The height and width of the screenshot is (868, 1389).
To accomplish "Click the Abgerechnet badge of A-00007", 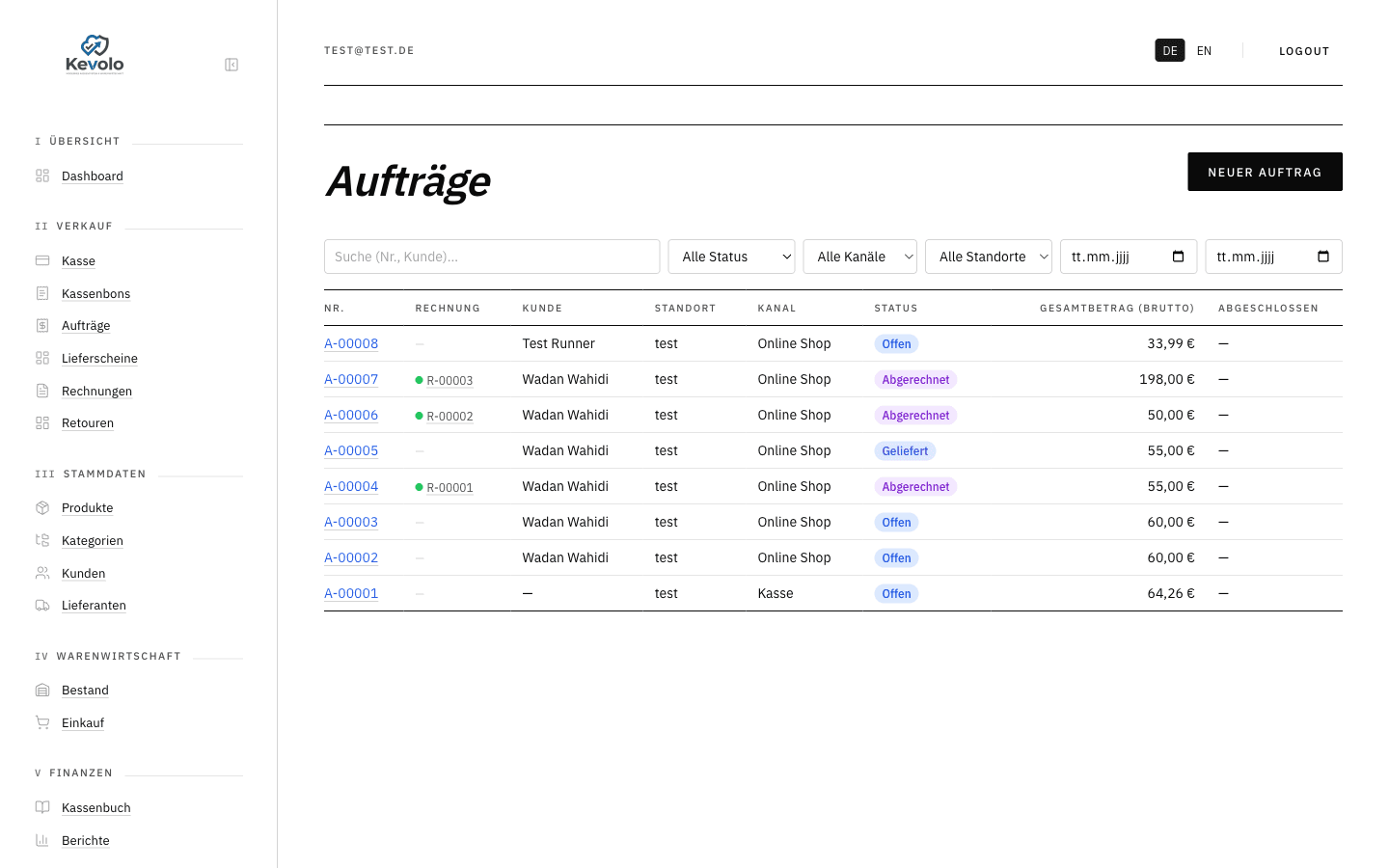I will pyautogui.click(x=915, y=379).
